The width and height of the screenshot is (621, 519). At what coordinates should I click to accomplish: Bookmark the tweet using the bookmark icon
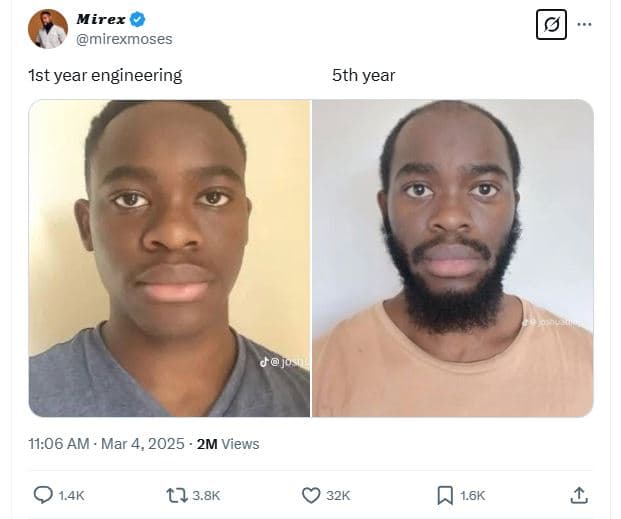coord(445,495)
